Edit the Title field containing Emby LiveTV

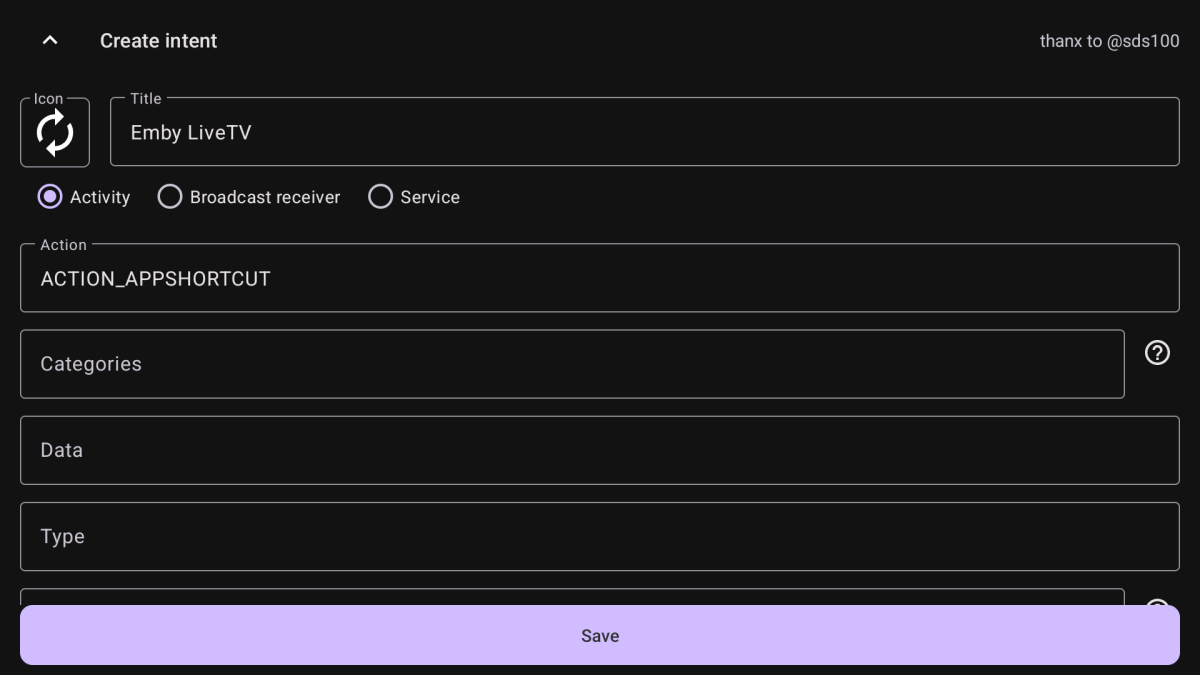tap(644, 133)
